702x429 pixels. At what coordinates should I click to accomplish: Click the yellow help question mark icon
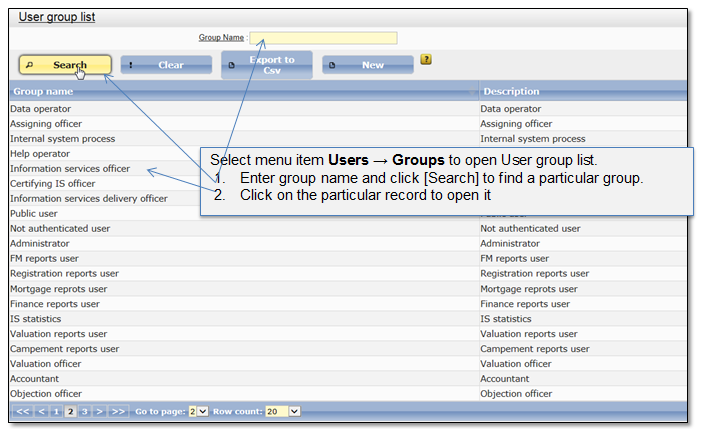pyautogui.click(x=427, y=60)
